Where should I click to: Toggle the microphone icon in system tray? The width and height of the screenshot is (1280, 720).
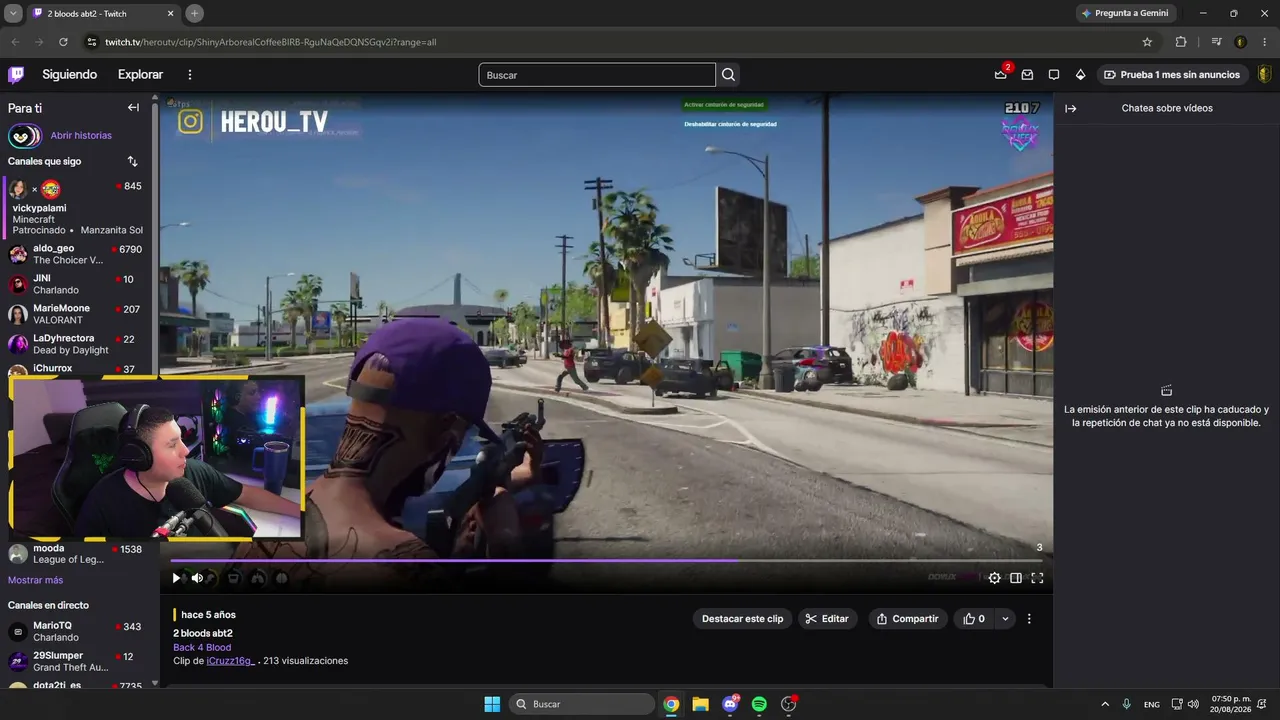click(x=1127, y=704)
